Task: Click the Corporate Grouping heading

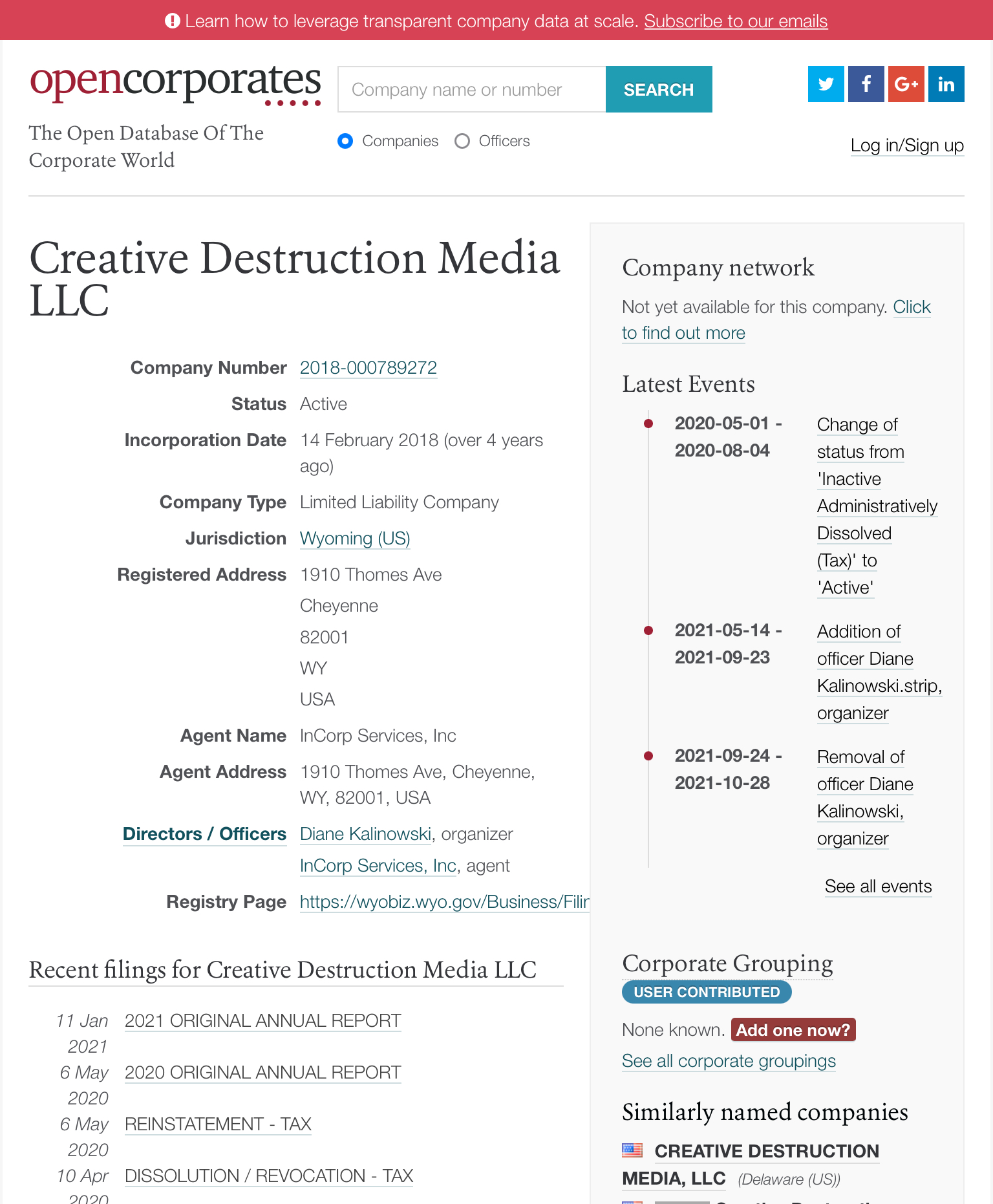Action: (x=727, y=963)
